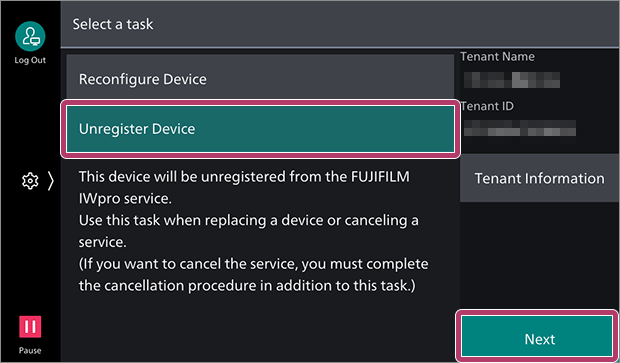This screenshot has height=363, width=620.
Task: Click the Tenant ID label
Action: 487,106
